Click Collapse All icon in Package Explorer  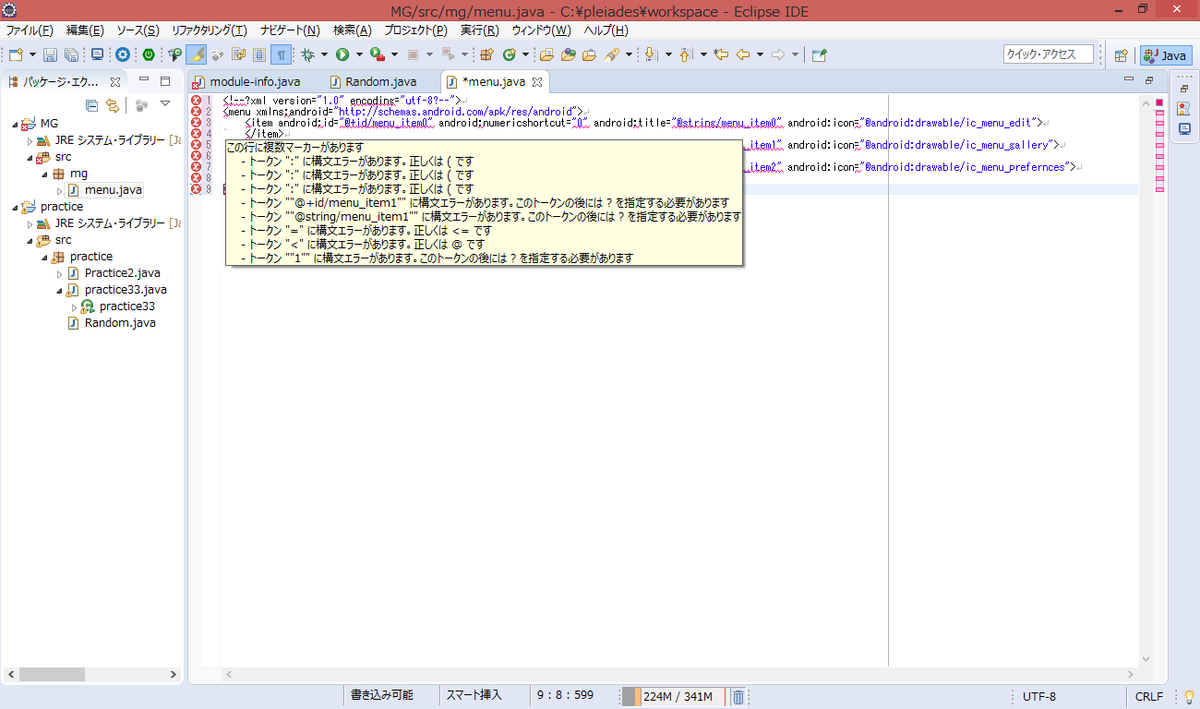tap(92, 104)
